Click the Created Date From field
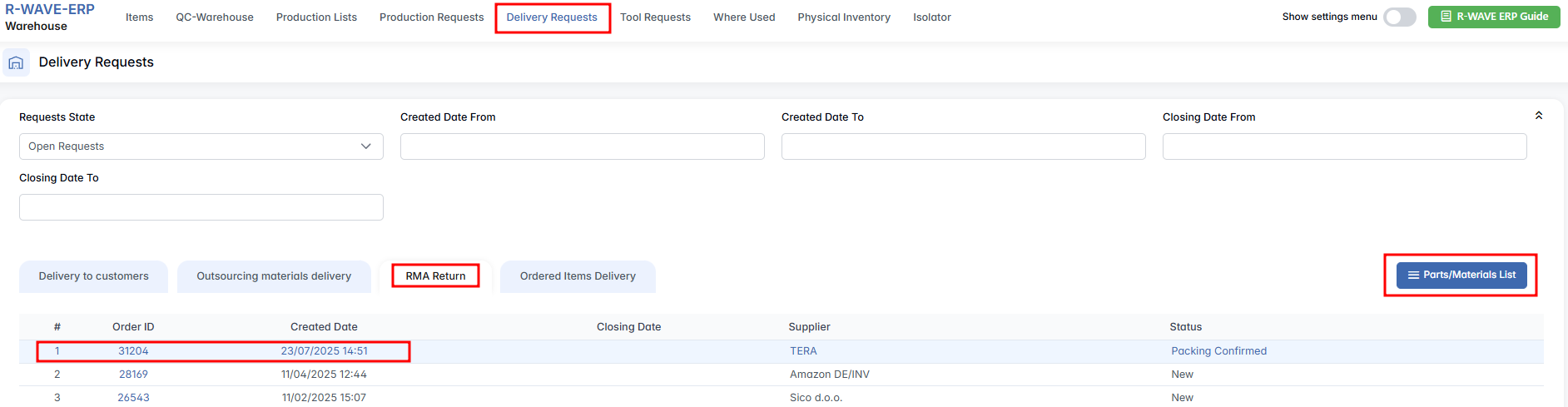 point(582,146)
